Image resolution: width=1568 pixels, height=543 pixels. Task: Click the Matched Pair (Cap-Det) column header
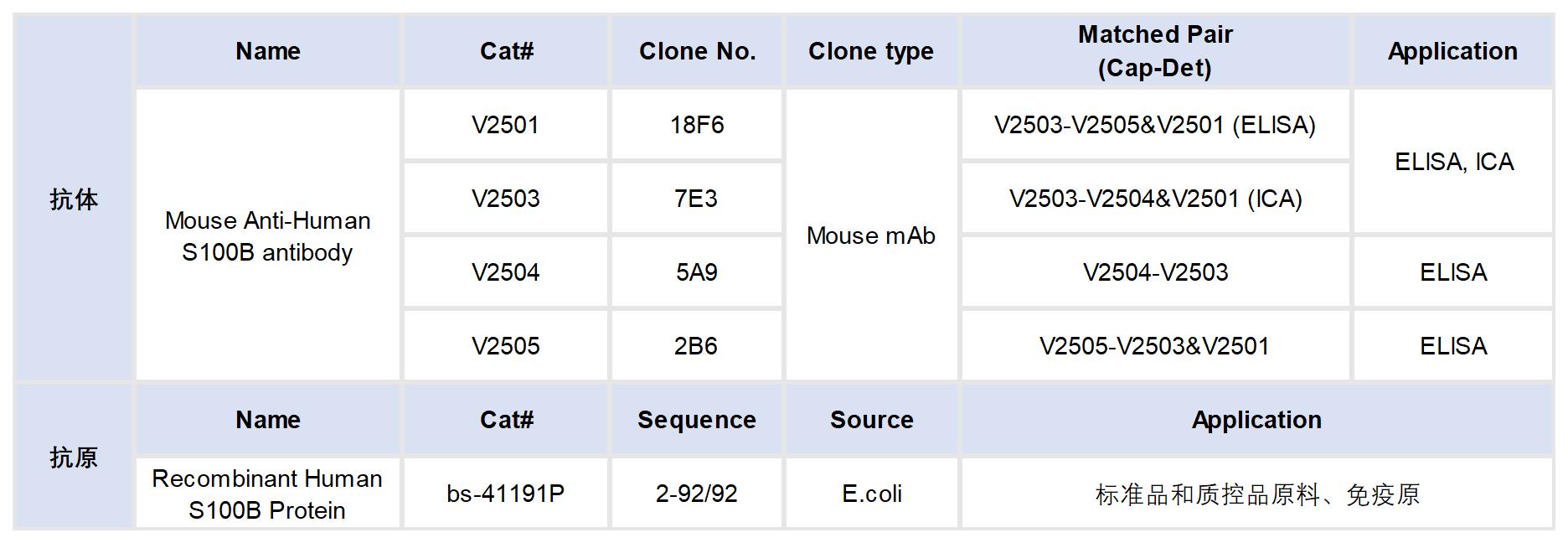[1154, 51]
